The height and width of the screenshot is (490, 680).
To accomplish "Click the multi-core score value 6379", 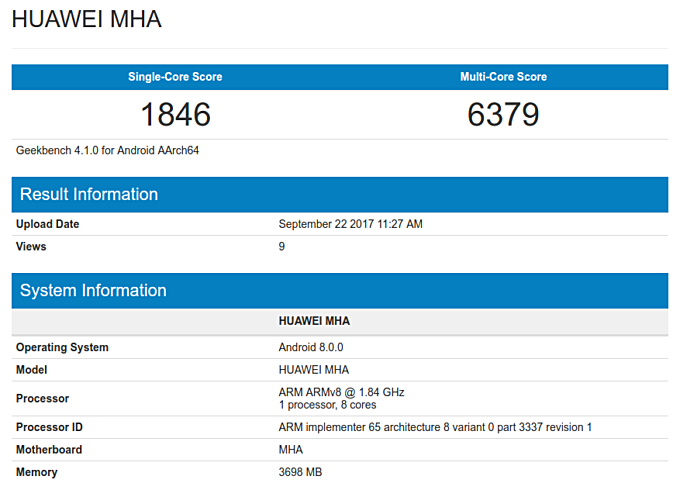I will [x=503, y=114].
